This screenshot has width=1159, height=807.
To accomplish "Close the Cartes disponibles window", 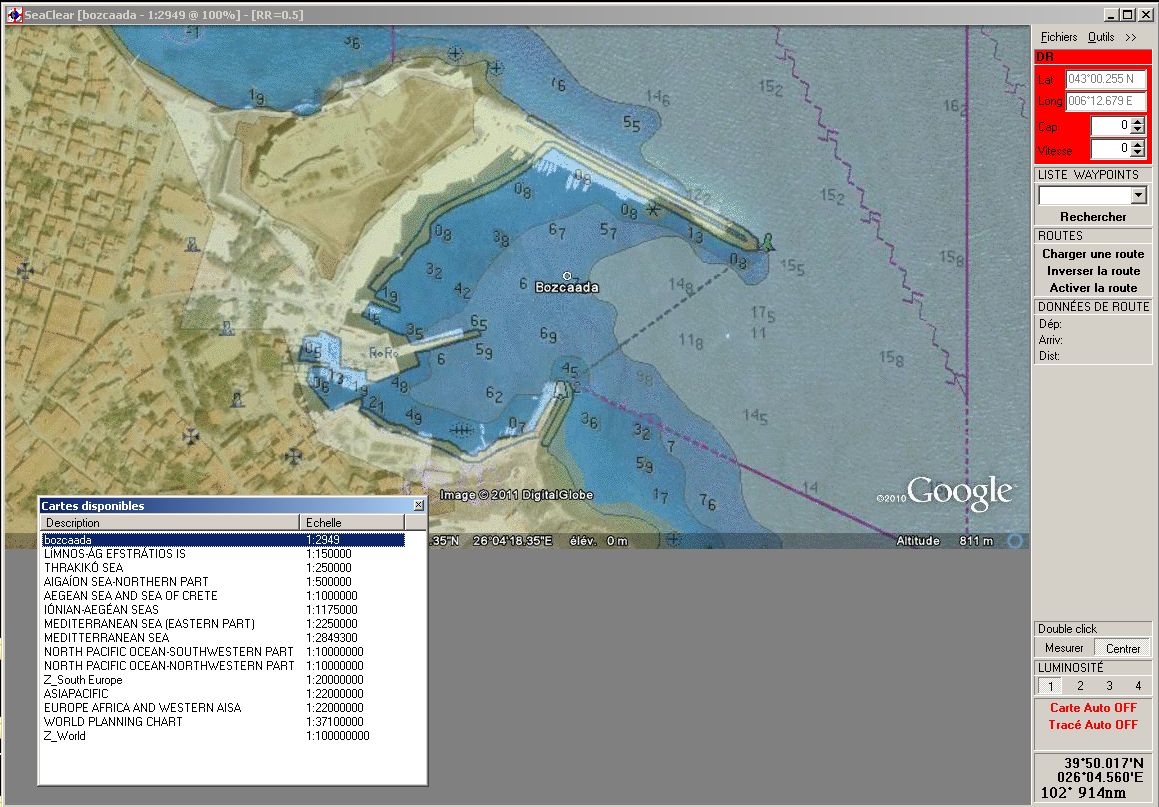I will click(418, 505).
